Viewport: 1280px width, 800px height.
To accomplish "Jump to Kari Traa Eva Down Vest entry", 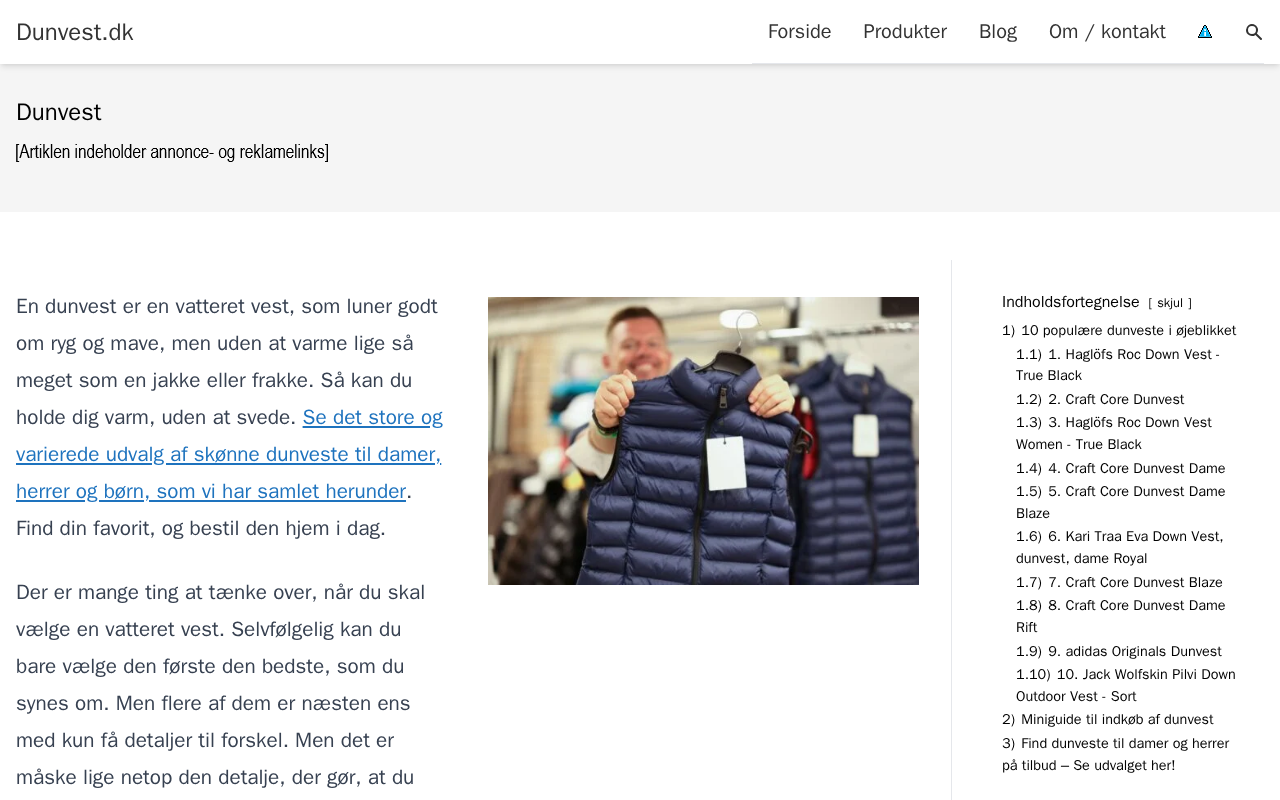I will click(1119, 548).
